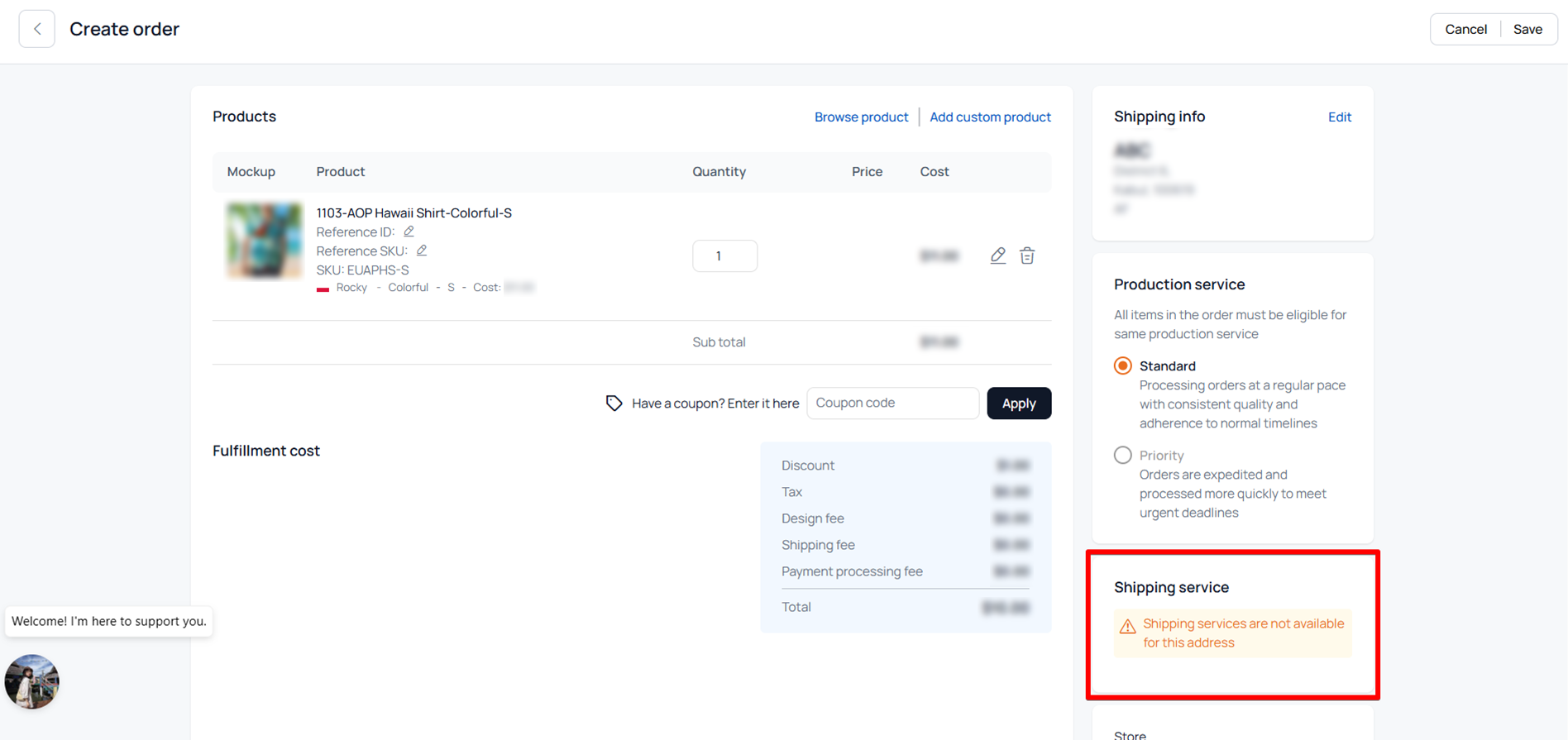Delete the Hawaii Shirt product with trash icon
The width and height of the screenshot is (1568, 740).
1027,255
